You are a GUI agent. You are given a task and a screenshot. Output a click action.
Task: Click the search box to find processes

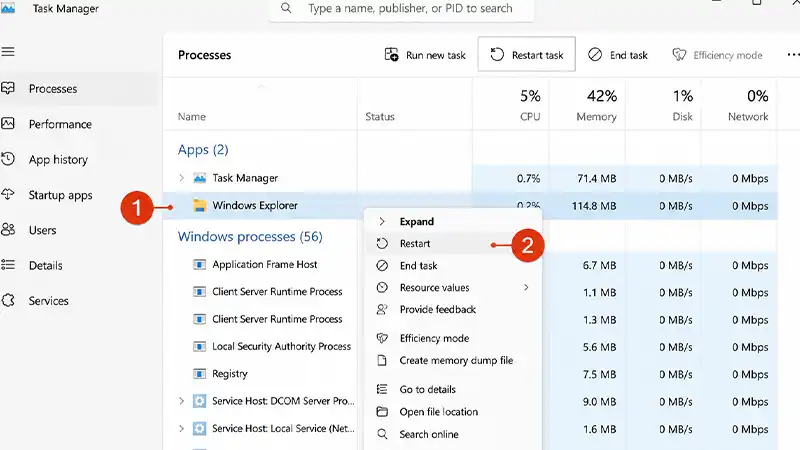click(x=402, y=9)
